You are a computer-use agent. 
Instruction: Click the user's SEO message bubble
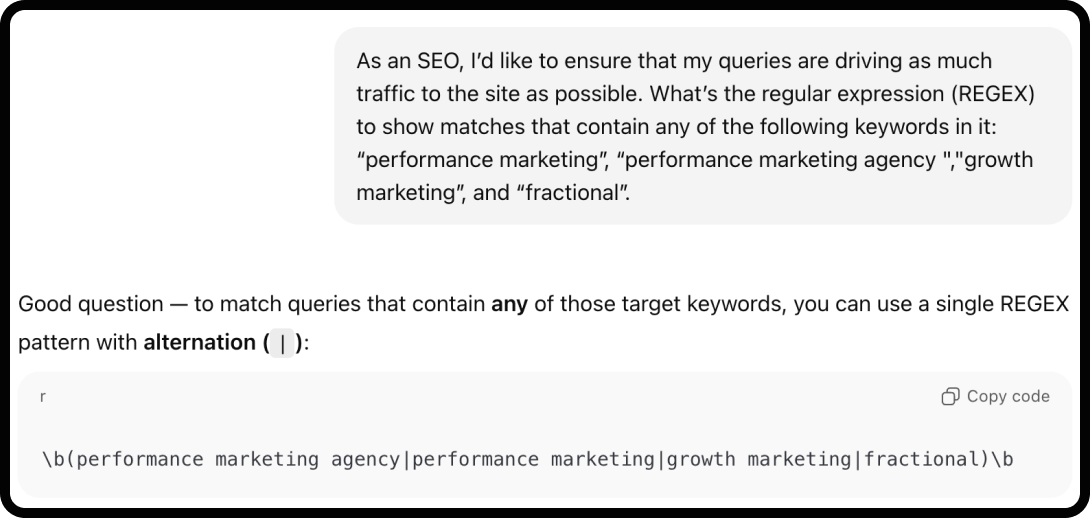click(702, 125)
